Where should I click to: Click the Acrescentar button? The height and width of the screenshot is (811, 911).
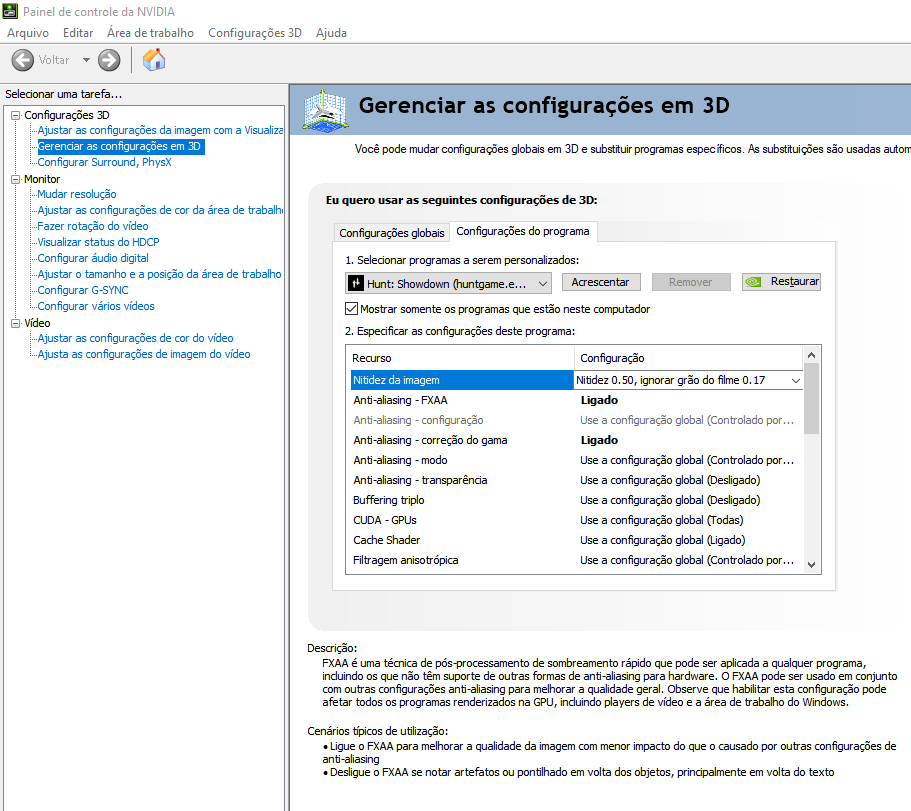coord(601,282)
